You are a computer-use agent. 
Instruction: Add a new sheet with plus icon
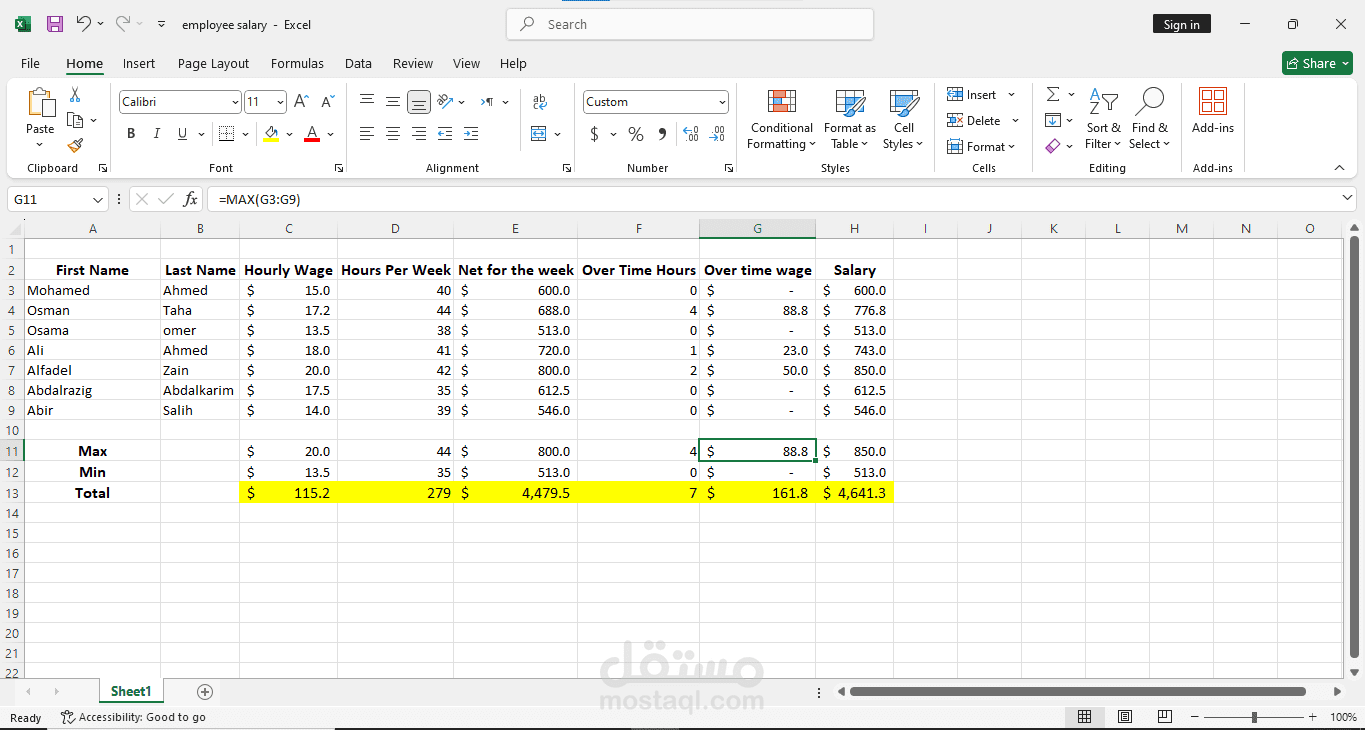pyautogui.click(x=205, y=692)
